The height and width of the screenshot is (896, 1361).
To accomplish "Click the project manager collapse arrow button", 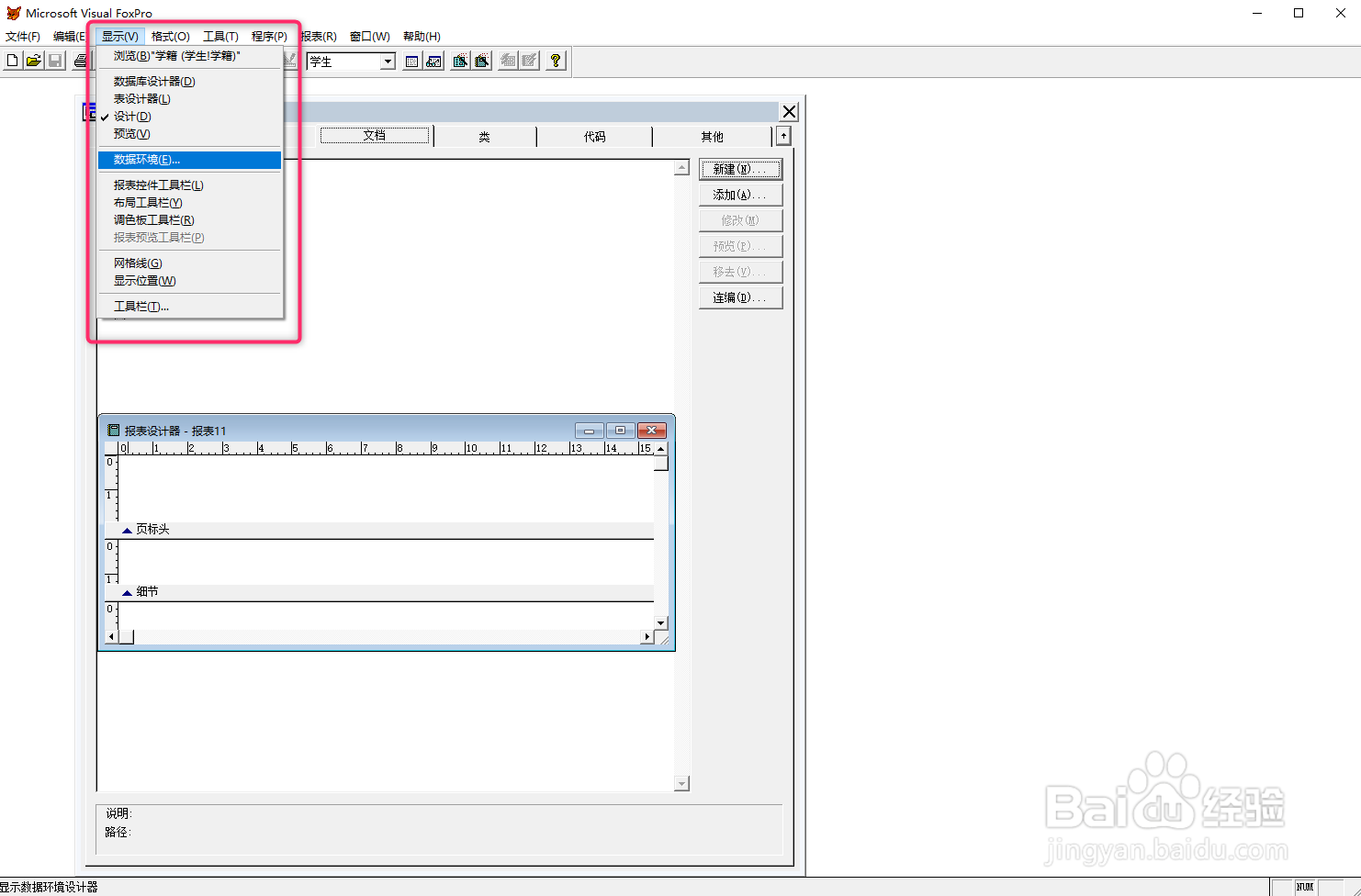I will pyautogui.click(x=783, y=136).
